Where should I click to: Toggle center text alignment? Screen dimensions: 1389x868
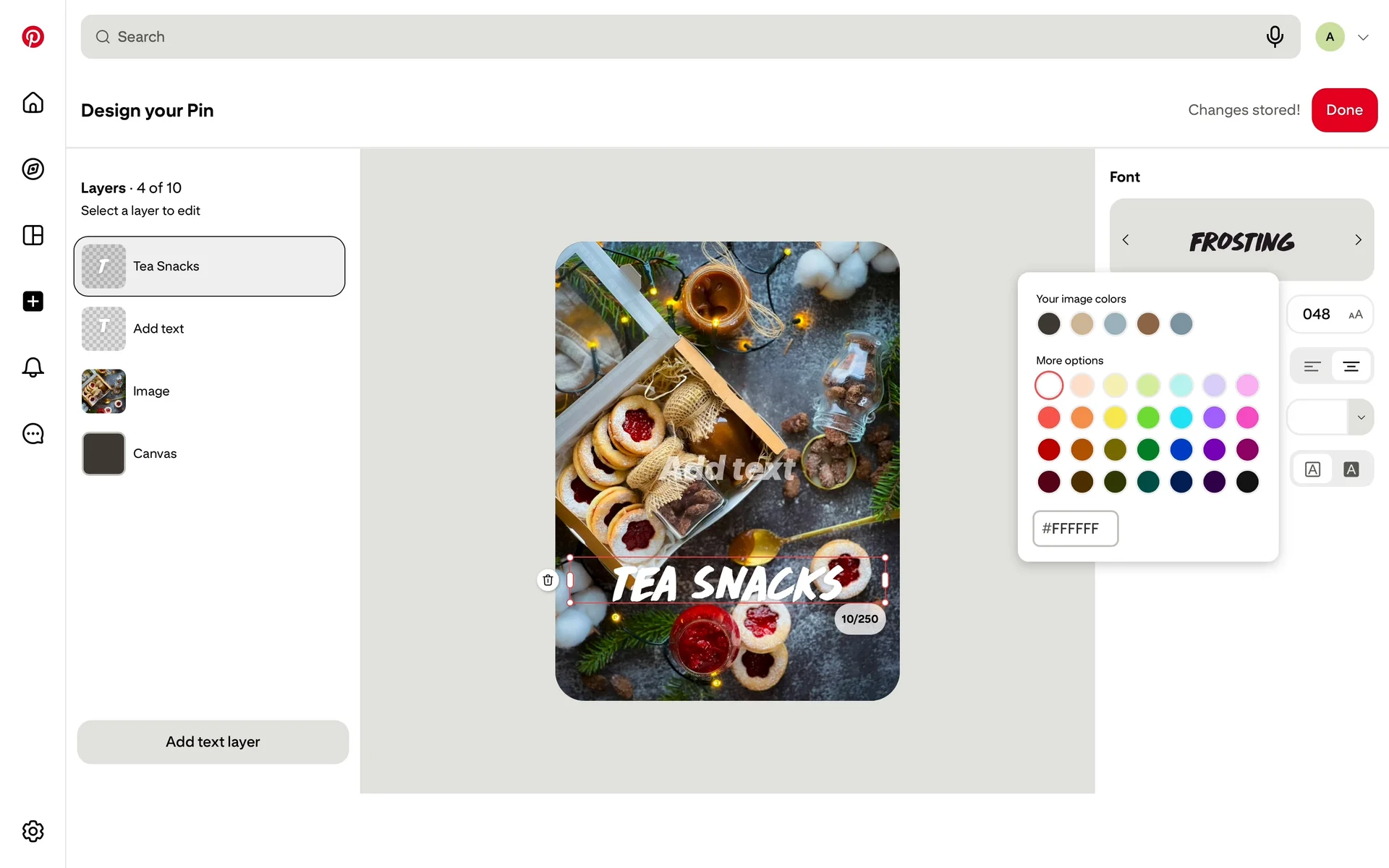coord(1351,367)
